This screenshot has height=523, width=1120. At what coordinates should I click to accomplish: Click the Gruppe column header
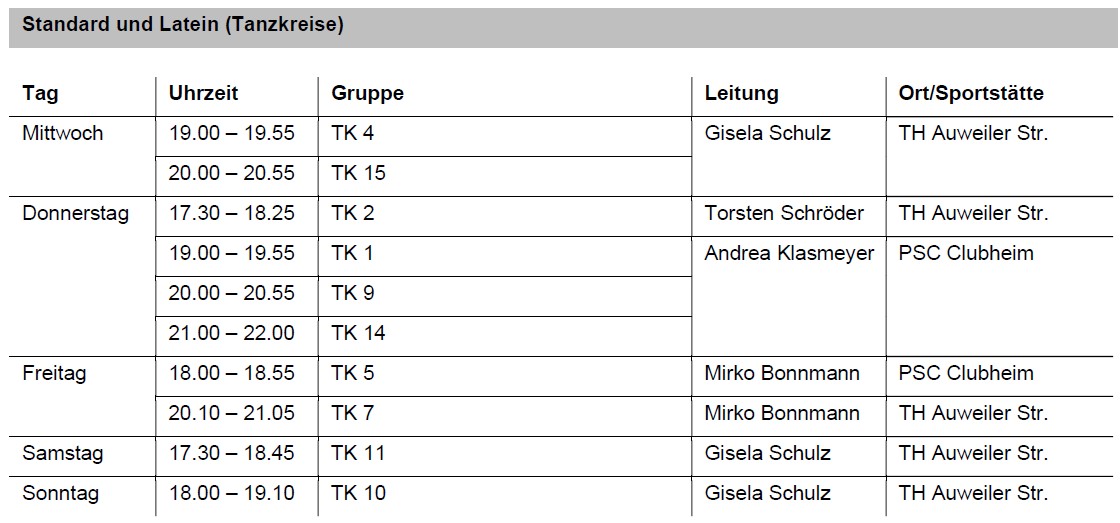tap(367, 93)
